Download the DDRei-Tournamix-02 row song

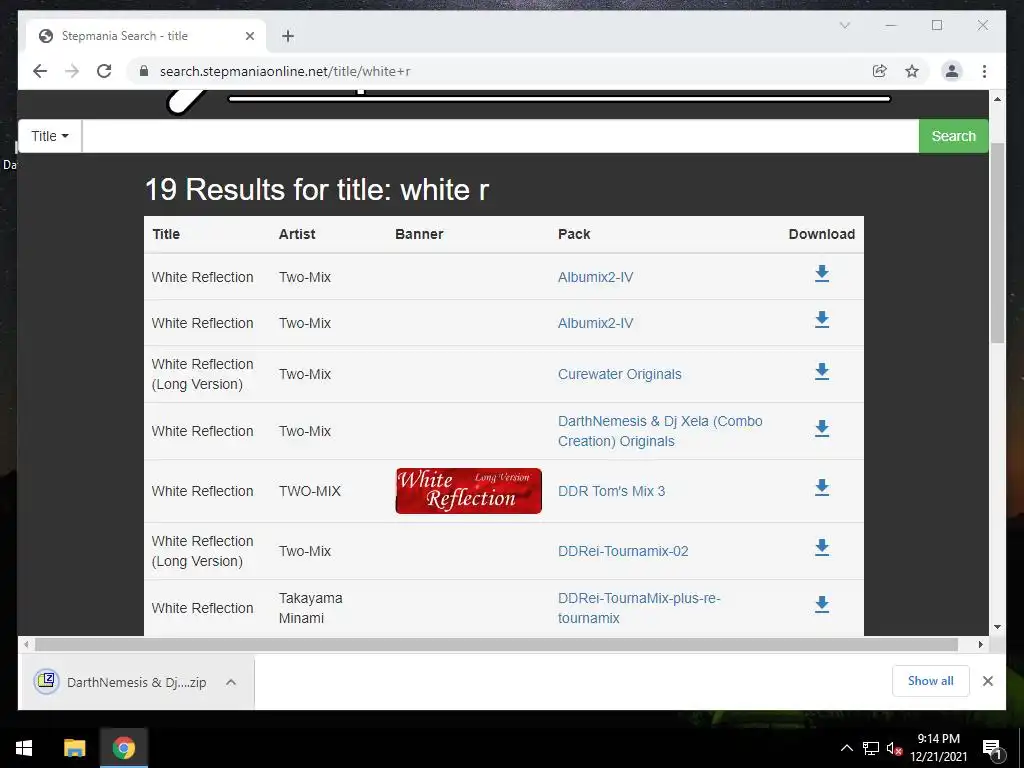(822, 548)
